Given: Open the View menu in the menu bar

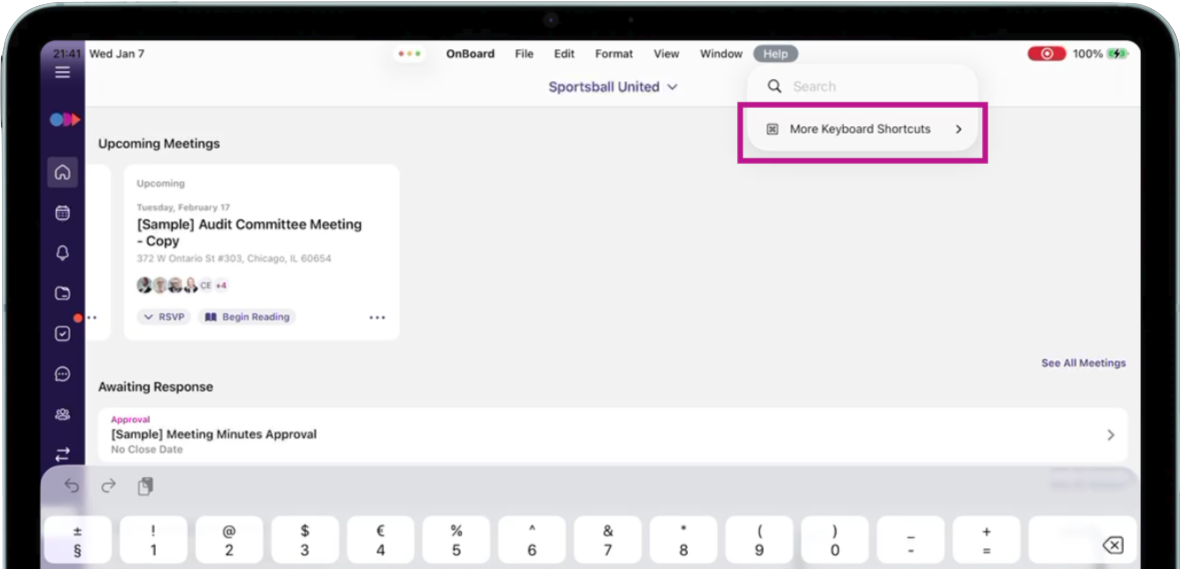Looking at the screenshot, I should tap(666, 54).
